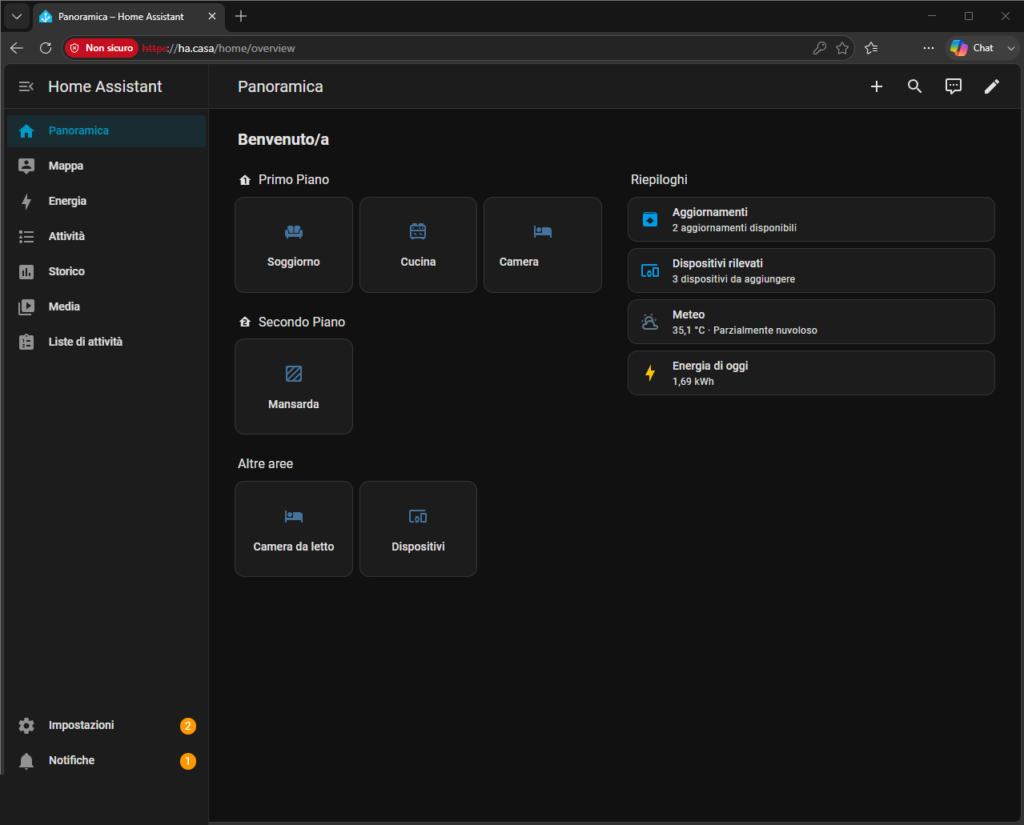Click the Primo Piano floor icon
This screenshot has height=825, width=1024.
coord(245,180)
